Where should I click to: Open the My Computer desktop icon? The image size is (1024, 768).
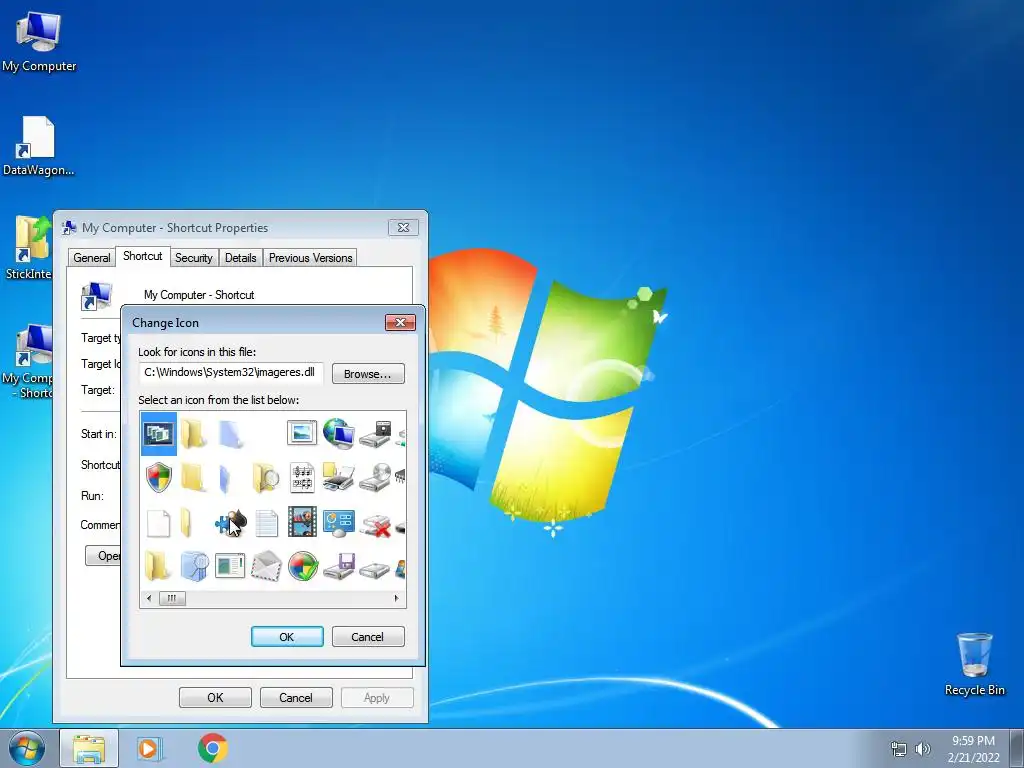[x=39, y=42]
